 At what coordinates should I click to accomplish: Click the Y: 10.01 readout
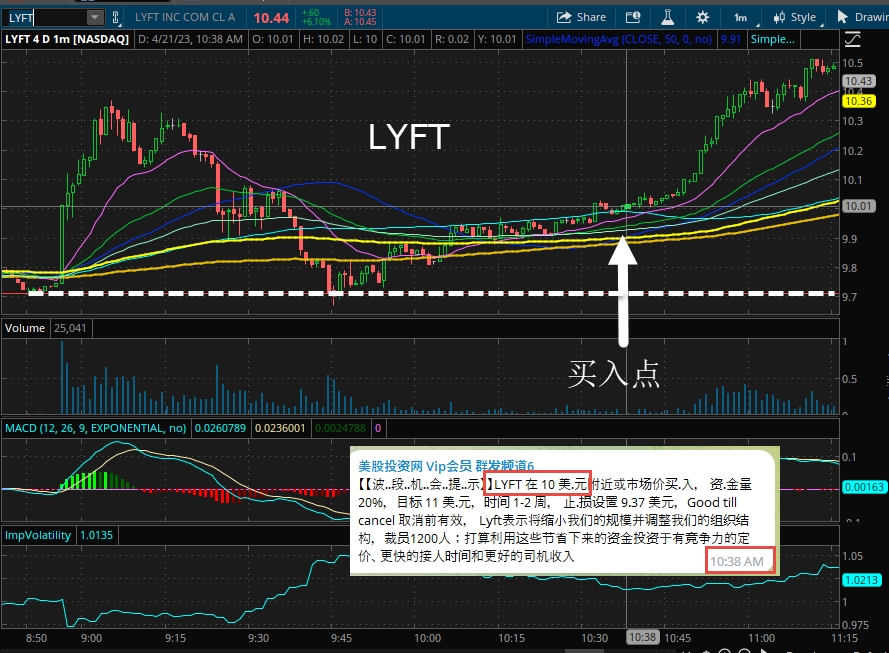click(x=497, y=39)
